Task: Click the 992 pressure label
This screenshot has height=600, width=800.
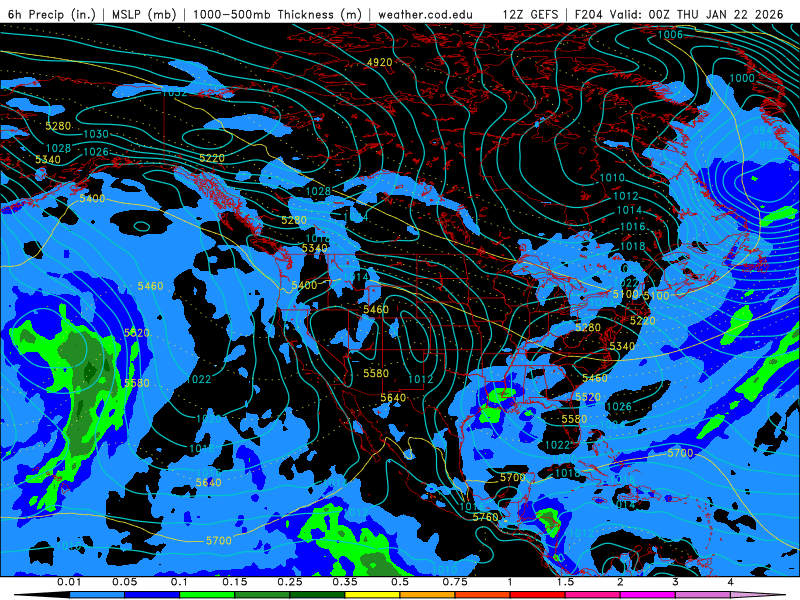Action: pos(769,145)
